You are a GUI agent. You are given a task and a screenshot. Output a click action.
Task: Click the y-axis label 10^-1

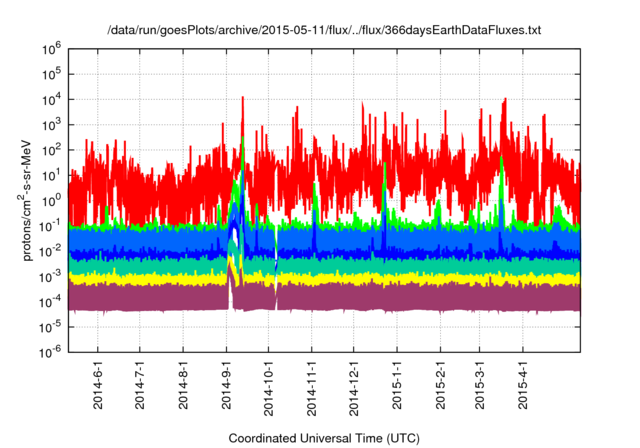coord(50,226)
